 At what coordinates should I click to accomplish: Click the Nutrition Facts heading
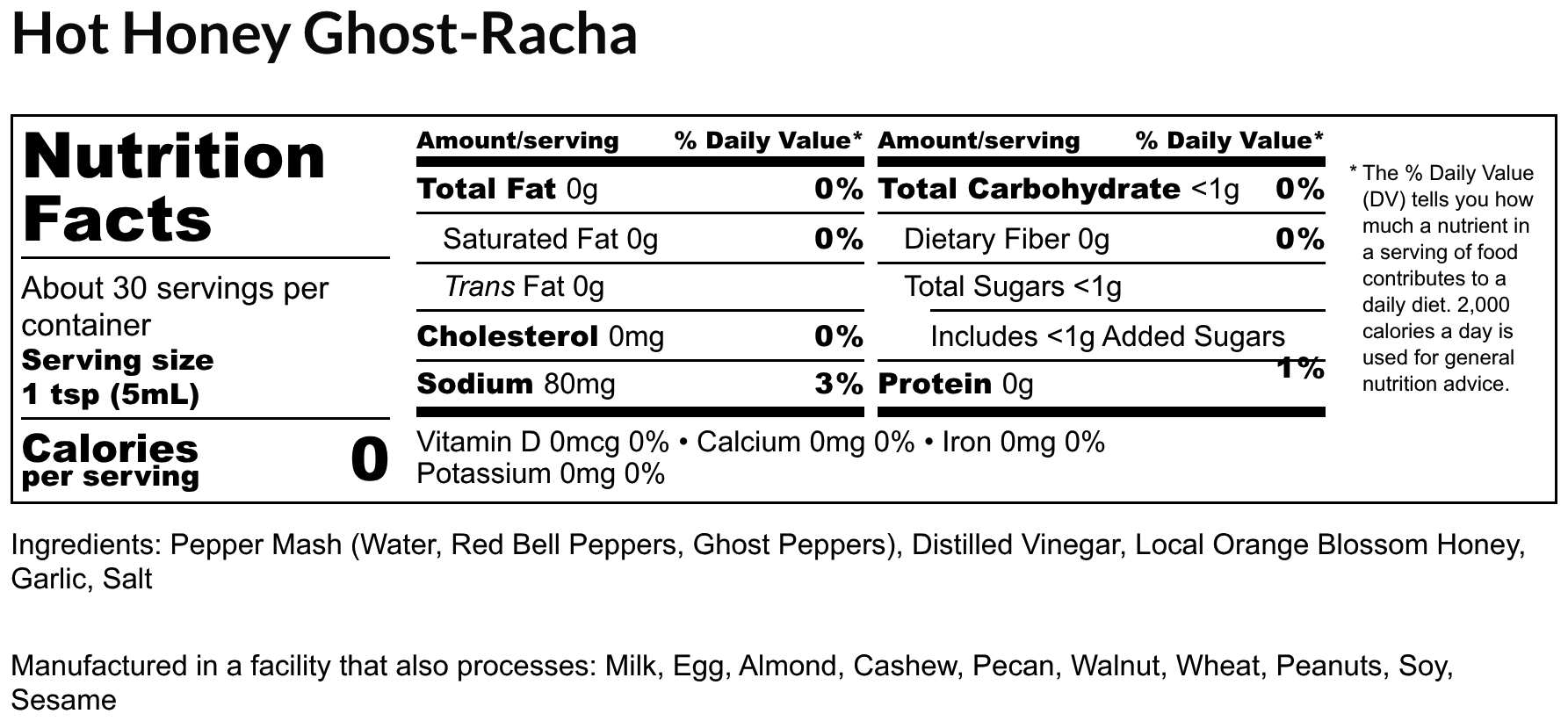(x=174, y=187)
